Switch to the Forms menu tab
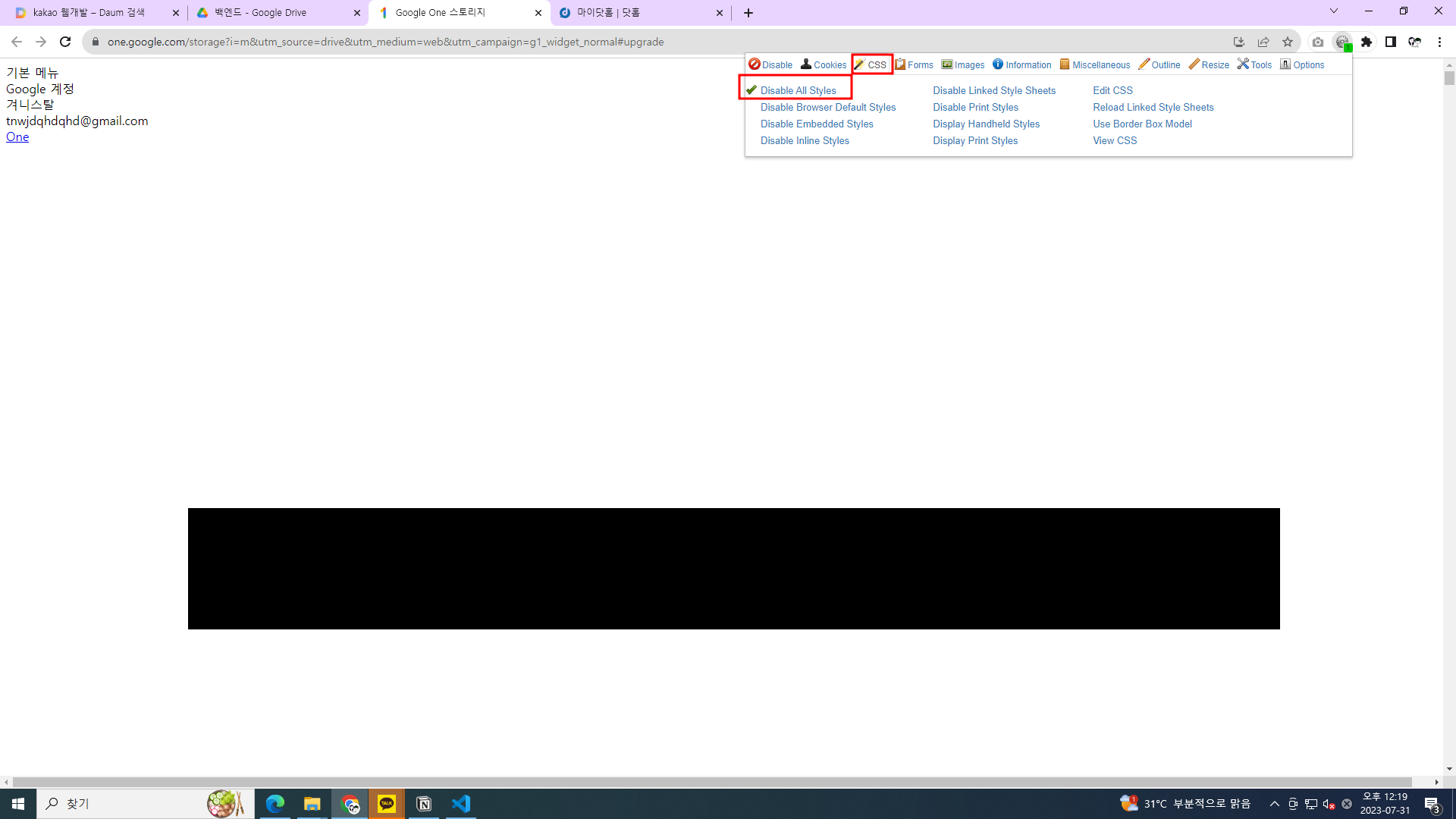1456x819 pixels. point(914,65)
